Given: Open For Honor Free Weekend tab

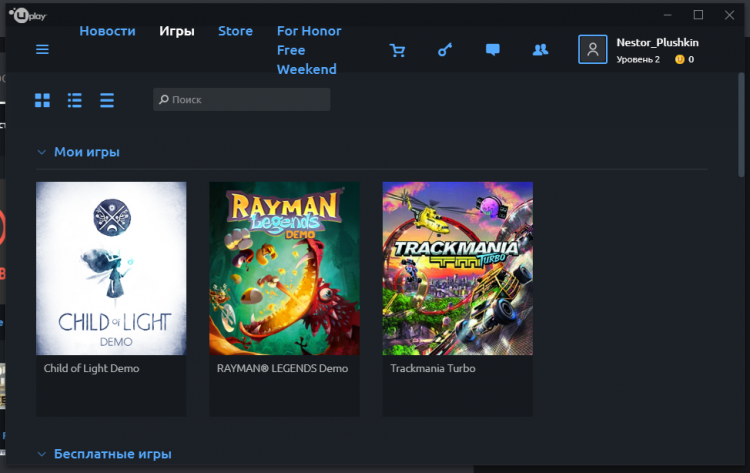Looking at the screenshot, I should (309, 50).
